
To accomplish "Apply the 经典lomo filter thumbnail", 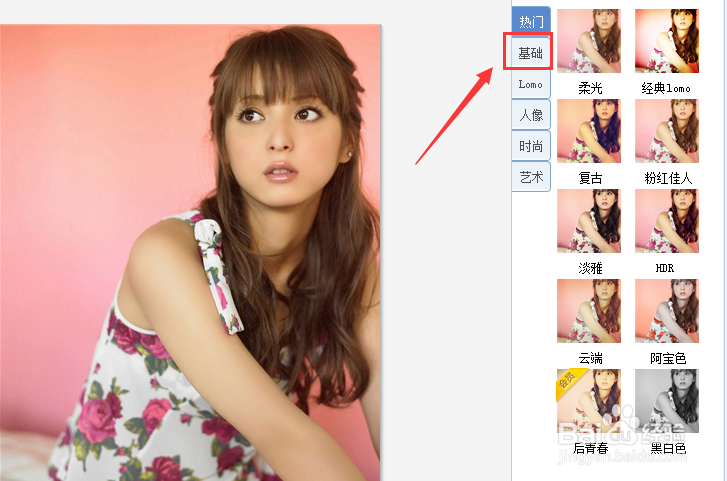I will [667, 41].
